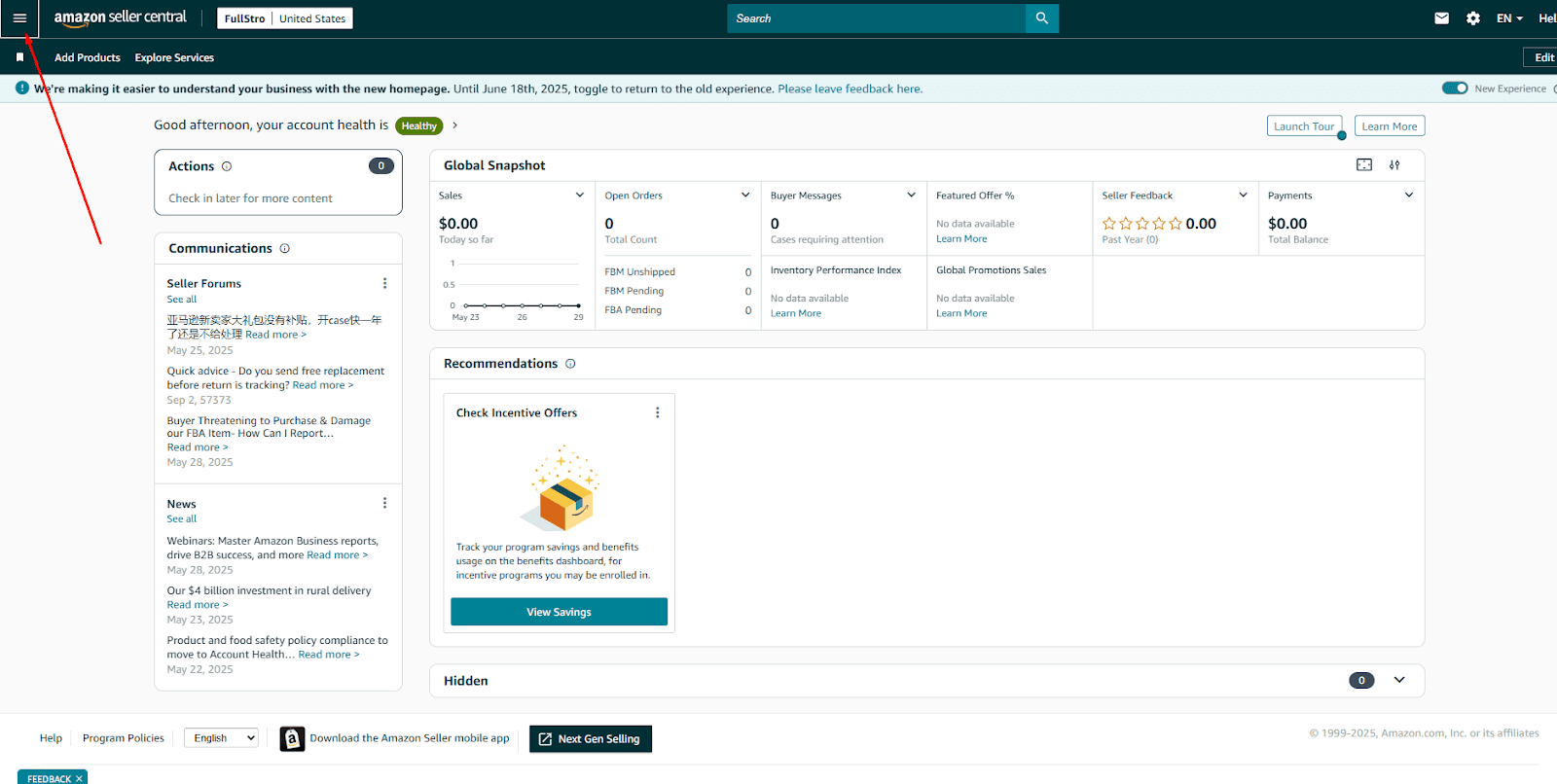Screen dimensions: 1557x784
Task: Click the Seller Feedback star rating
Action: [x=1142, y=224]
